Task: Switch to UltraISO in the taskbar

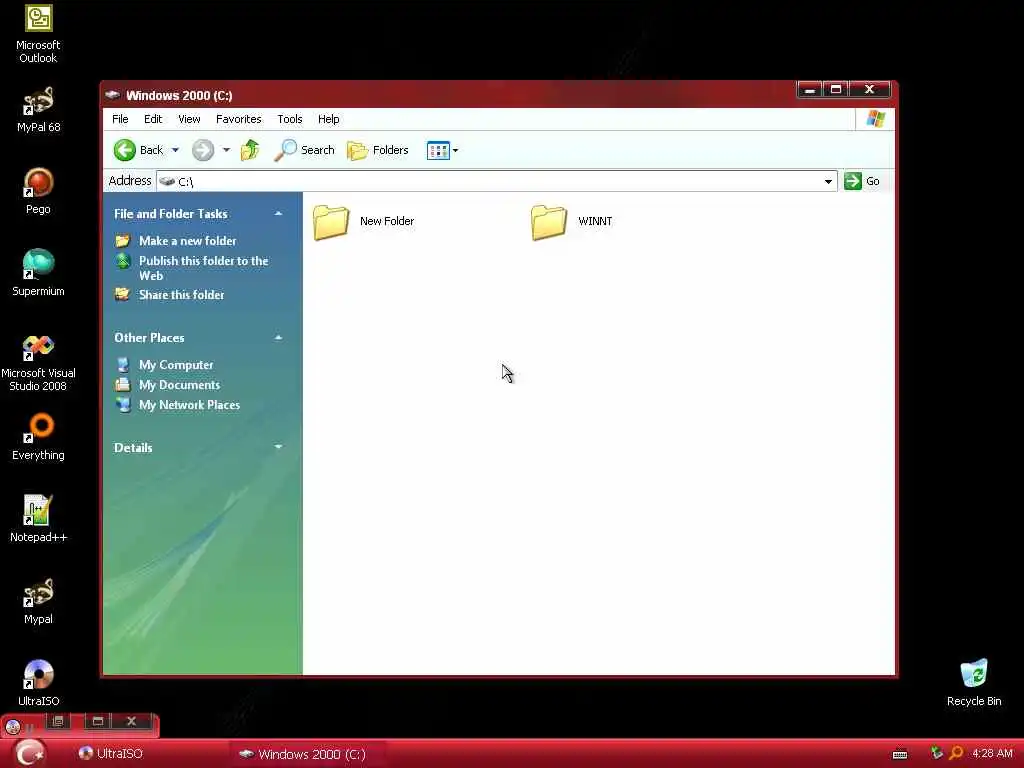Action: pyautogui.click(x=111, y=754)
